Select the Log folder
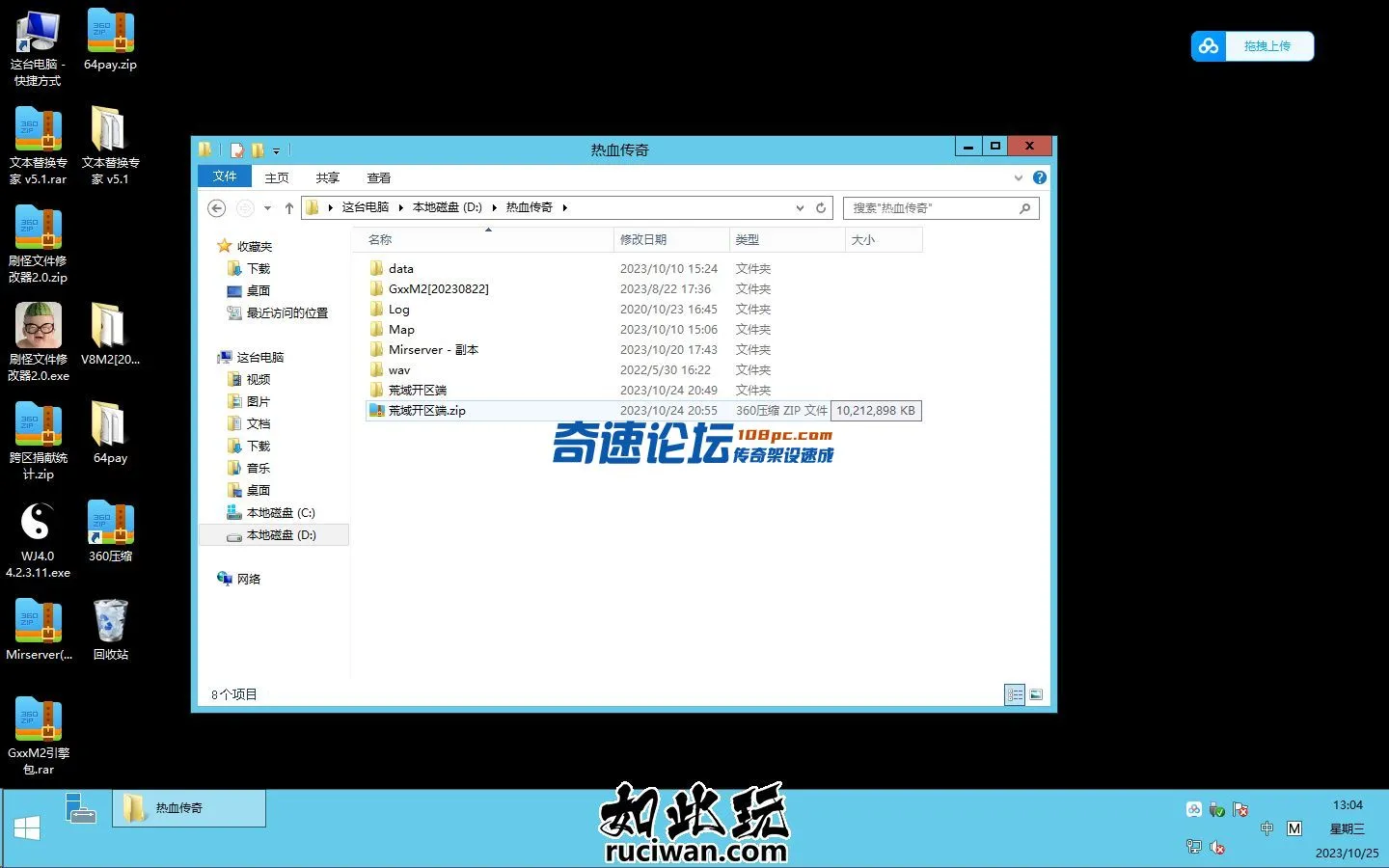The width and height of the screenshot is (1389, 868). click(643, 310)
